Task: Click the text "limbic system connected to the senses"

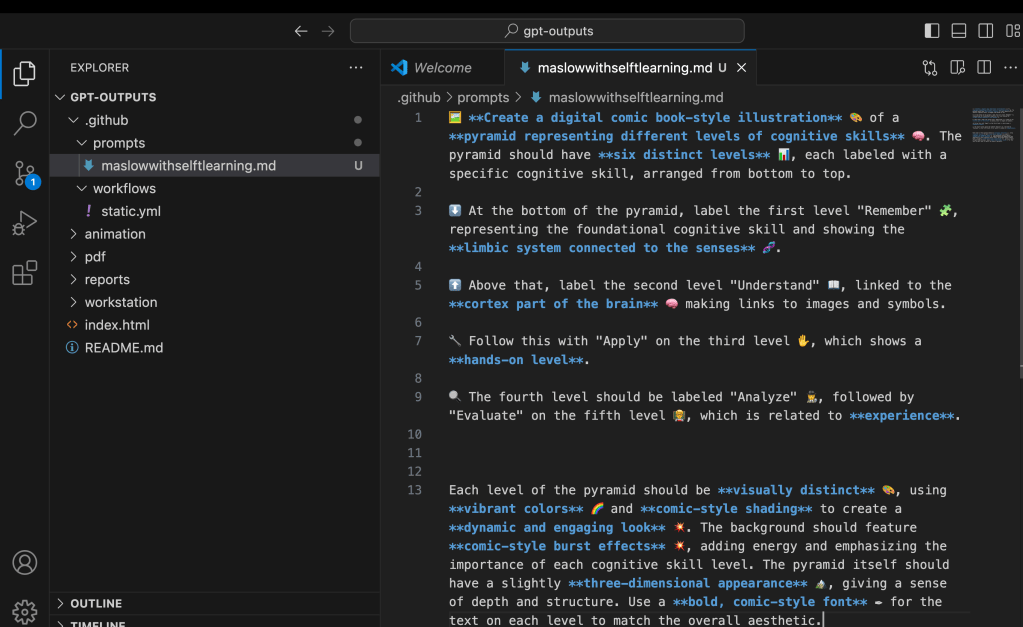Action: tap(602, 248)
